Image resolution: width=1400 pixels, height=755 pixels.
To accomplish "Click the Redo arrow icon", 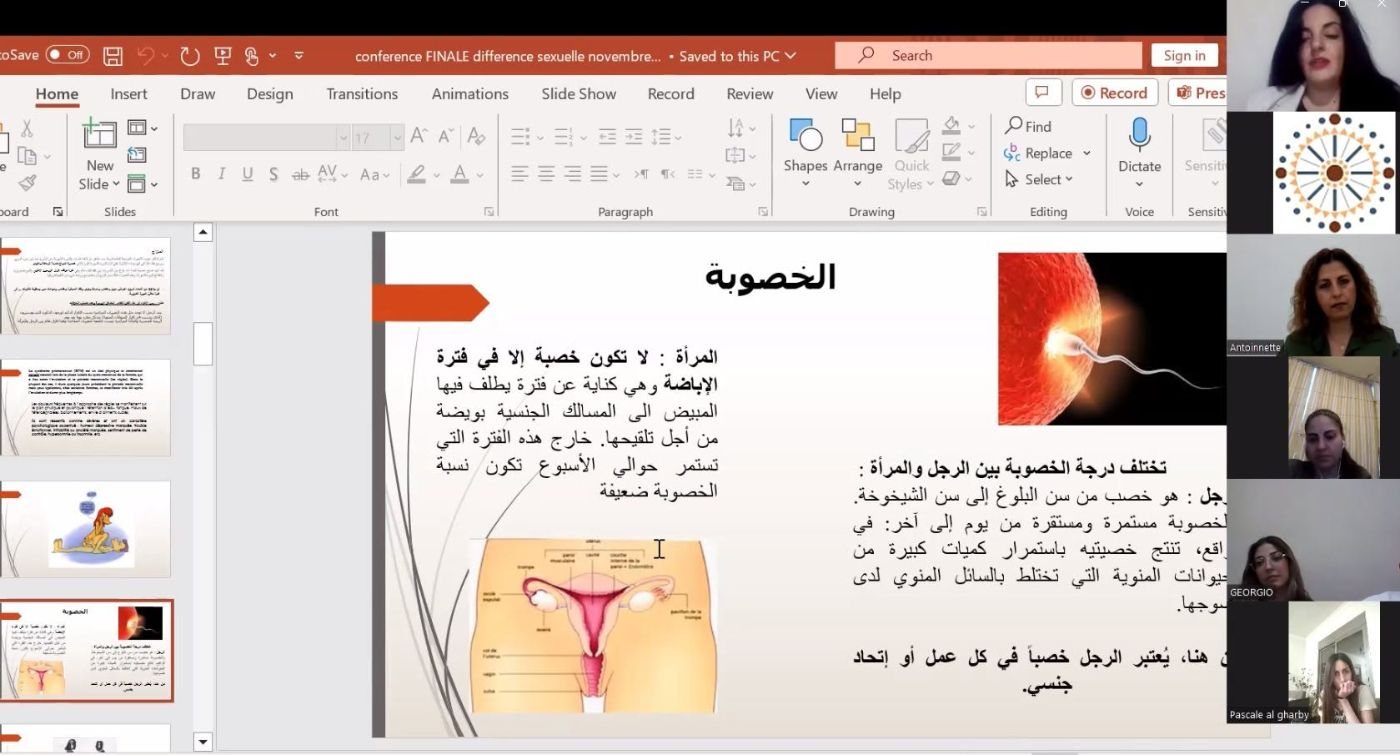I will (190, 56).
